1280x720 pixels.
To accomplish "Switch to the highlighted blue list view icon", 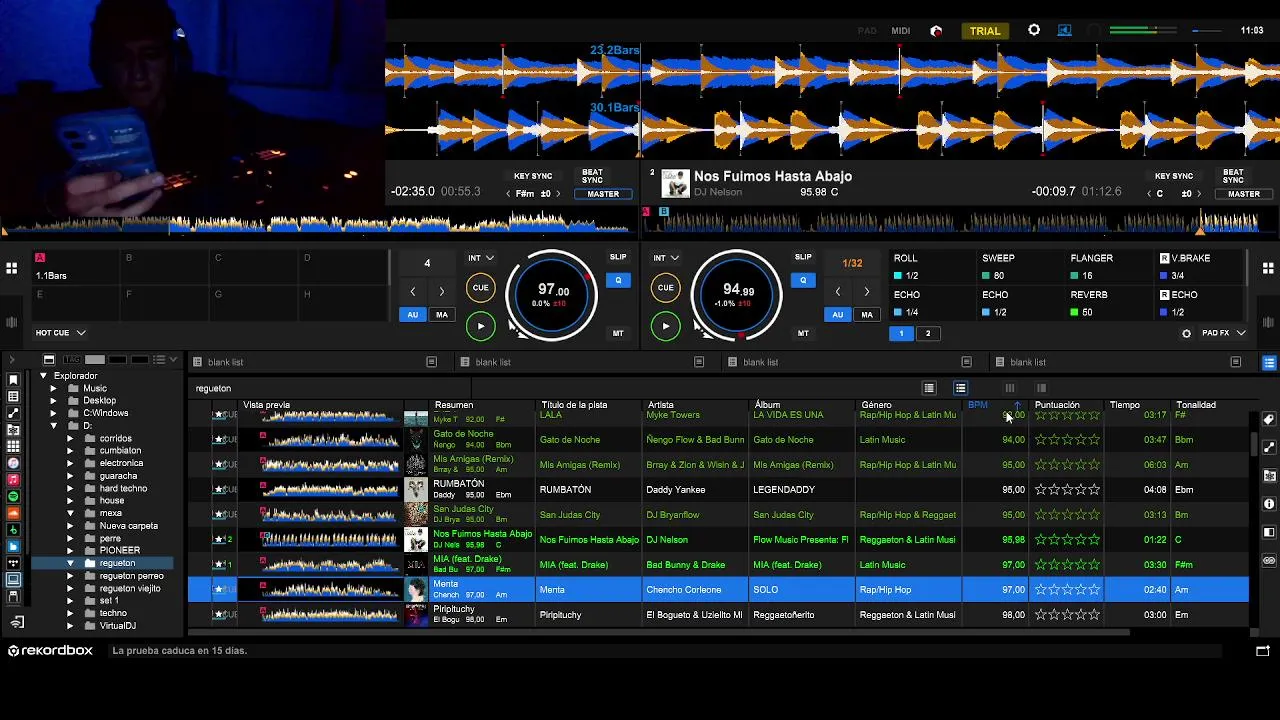I will (960, 388).
